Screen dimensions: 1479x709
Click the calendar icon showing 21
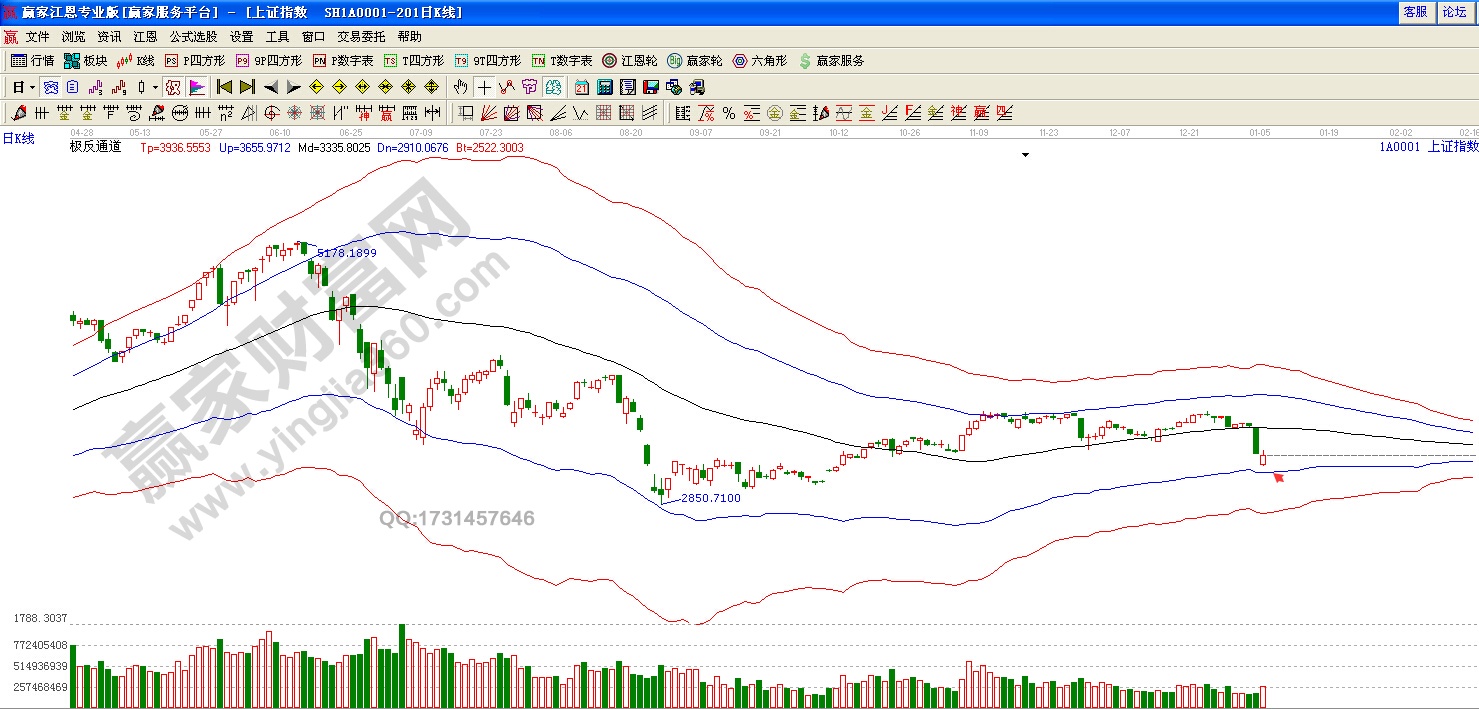point(581,87)
